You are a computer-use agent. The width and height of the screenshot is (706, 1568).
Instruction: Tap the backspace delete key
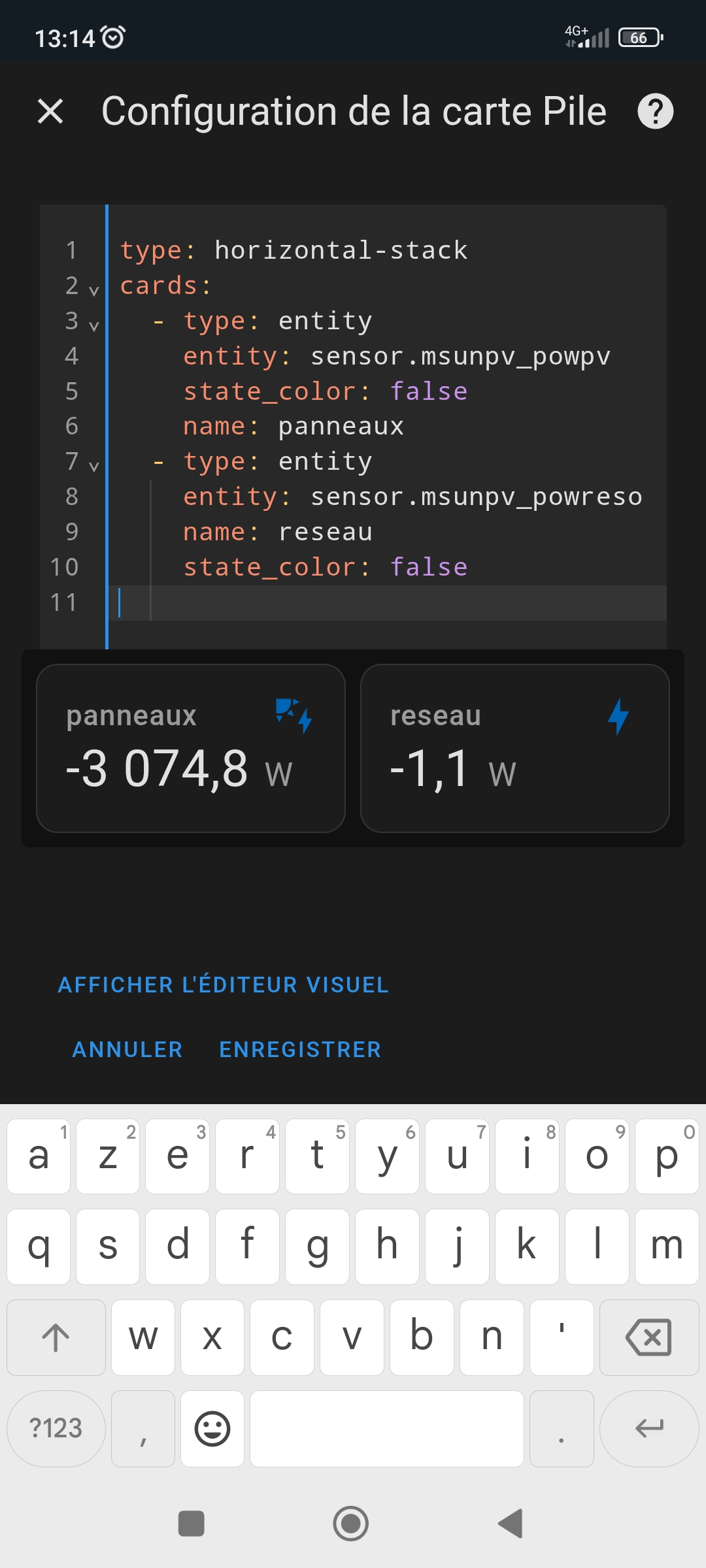click(x=648, y=1337)
